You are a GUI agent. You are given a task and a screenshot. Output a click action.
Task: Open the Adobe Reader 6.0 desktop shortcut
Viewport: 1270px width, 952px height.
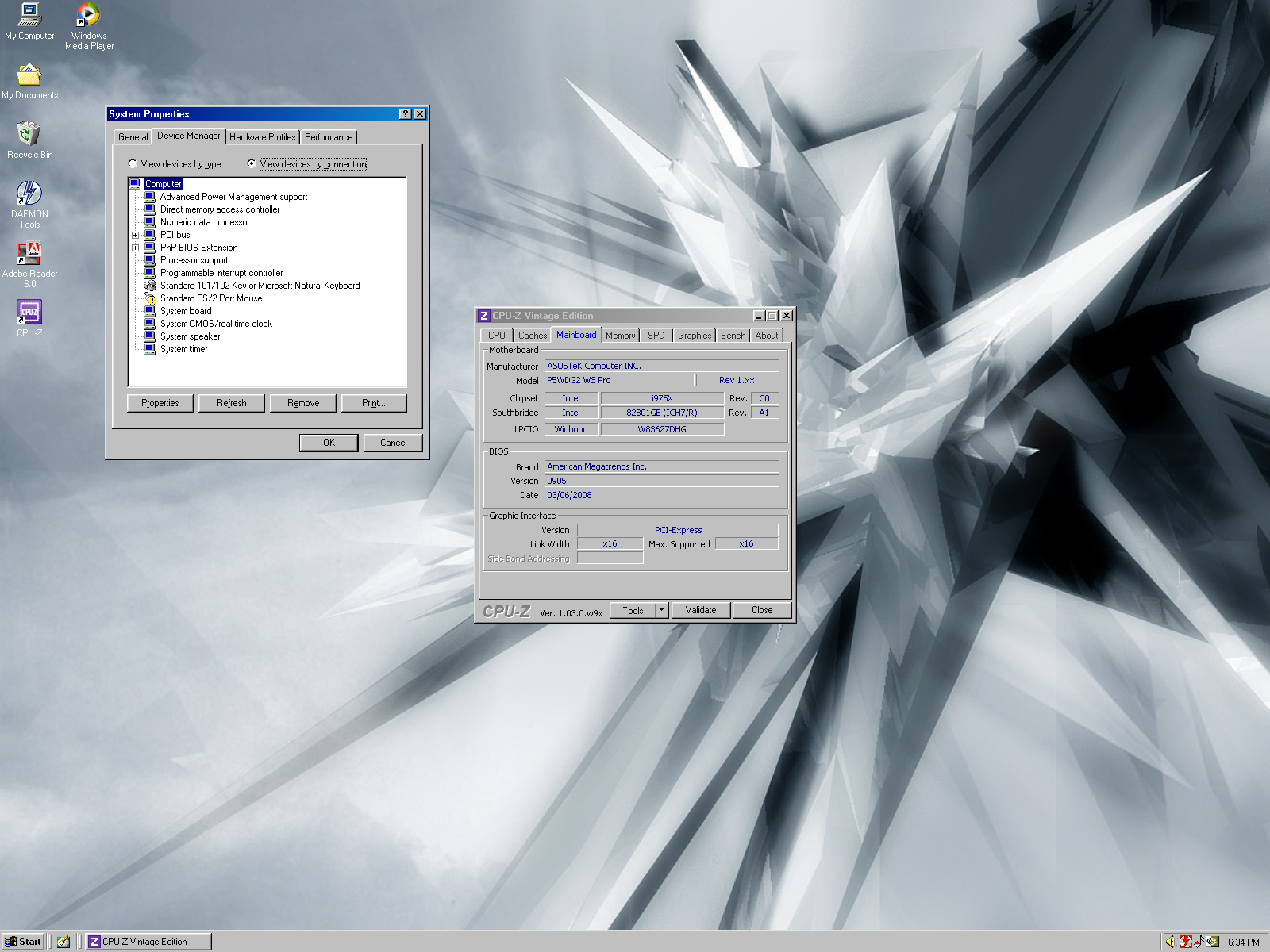(29, 254)
